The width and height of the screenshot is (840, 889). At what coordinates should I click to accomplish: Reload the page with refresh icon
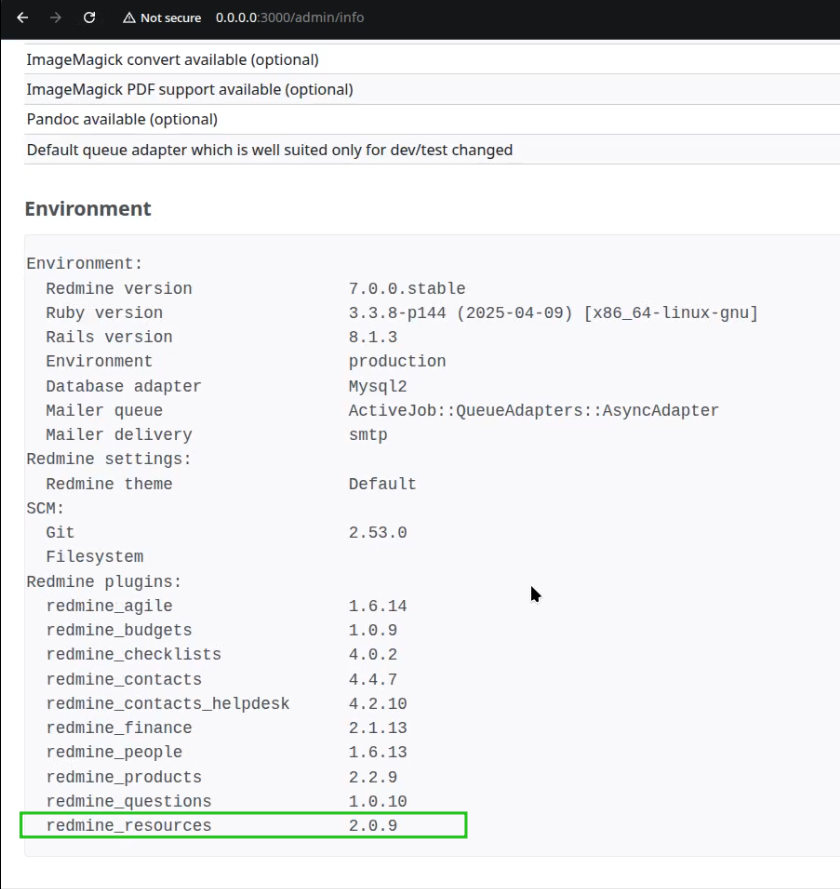coord(89,18)
